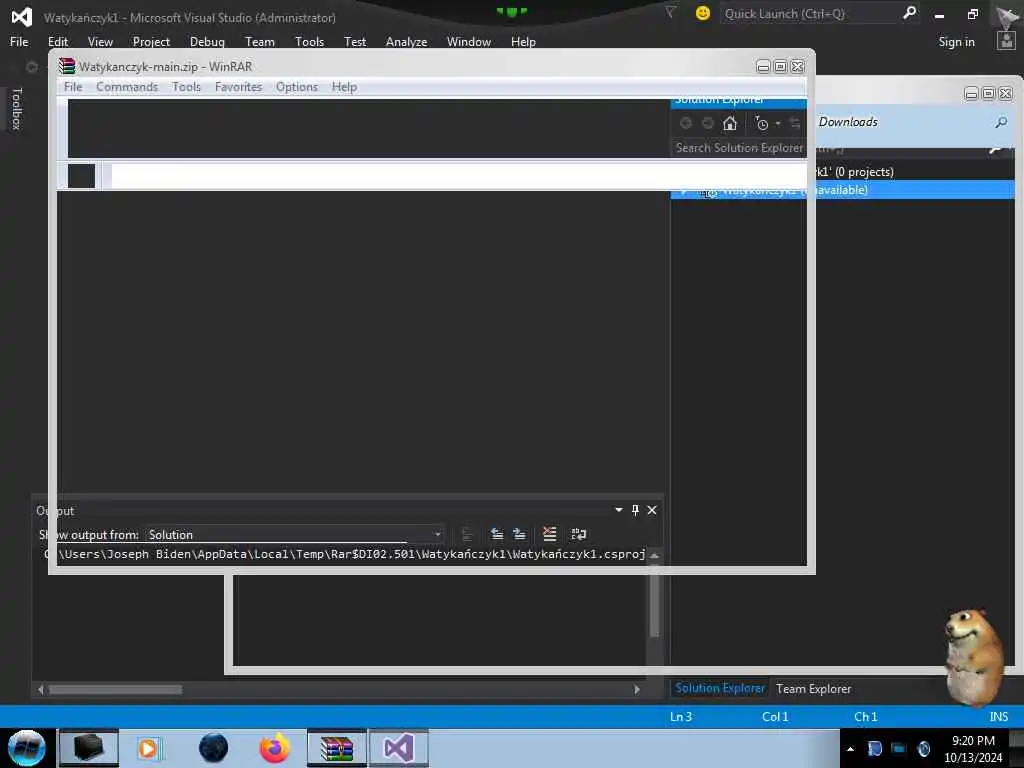
Task: Click the Go to Previous Message icon
Action: pyautogui.click(x=497, y=534)
